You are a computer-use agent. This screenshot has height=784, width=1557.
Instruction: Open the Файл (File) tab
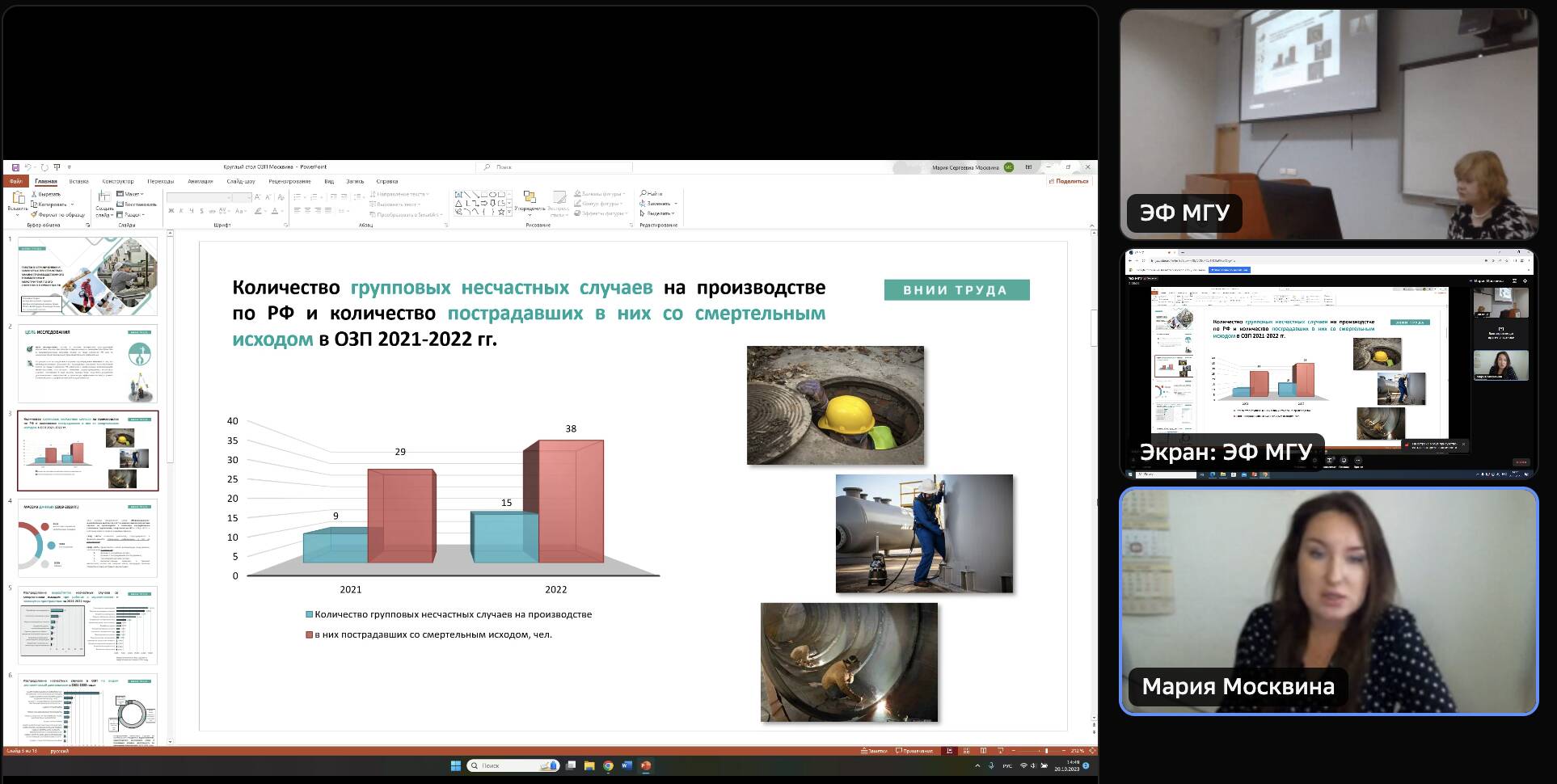16,181
